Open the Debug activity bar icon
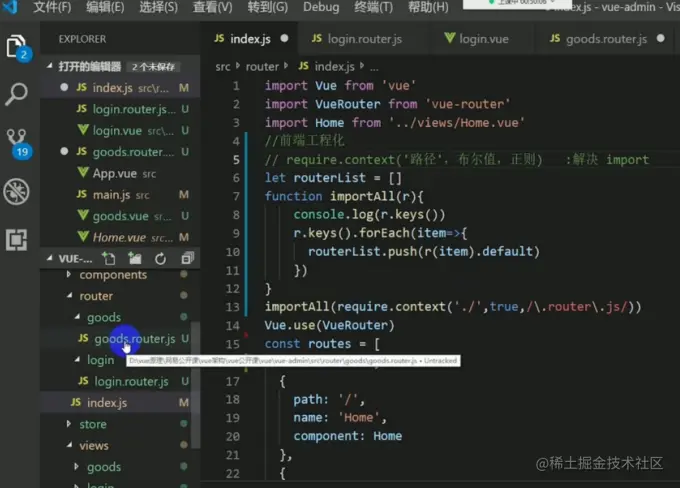The width and height of the screenshot is (680, 488). pos(16,191)
